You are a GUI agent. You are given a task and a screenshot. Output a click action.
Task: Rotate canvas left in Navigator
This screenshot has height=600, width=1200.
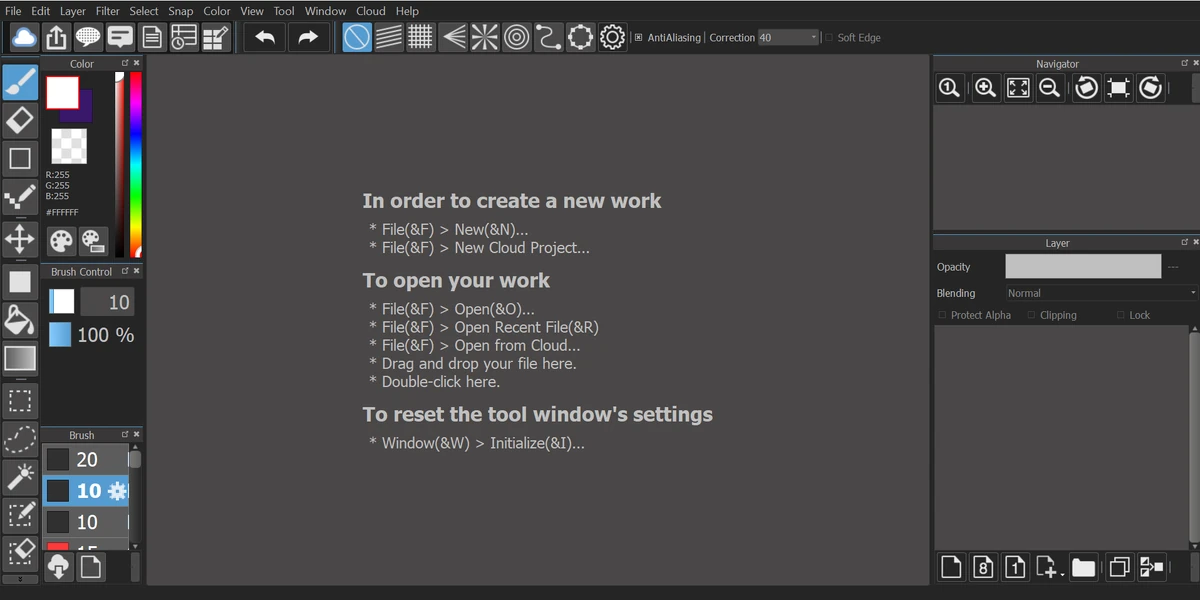pyautogui.click(x=1086, y=88)
